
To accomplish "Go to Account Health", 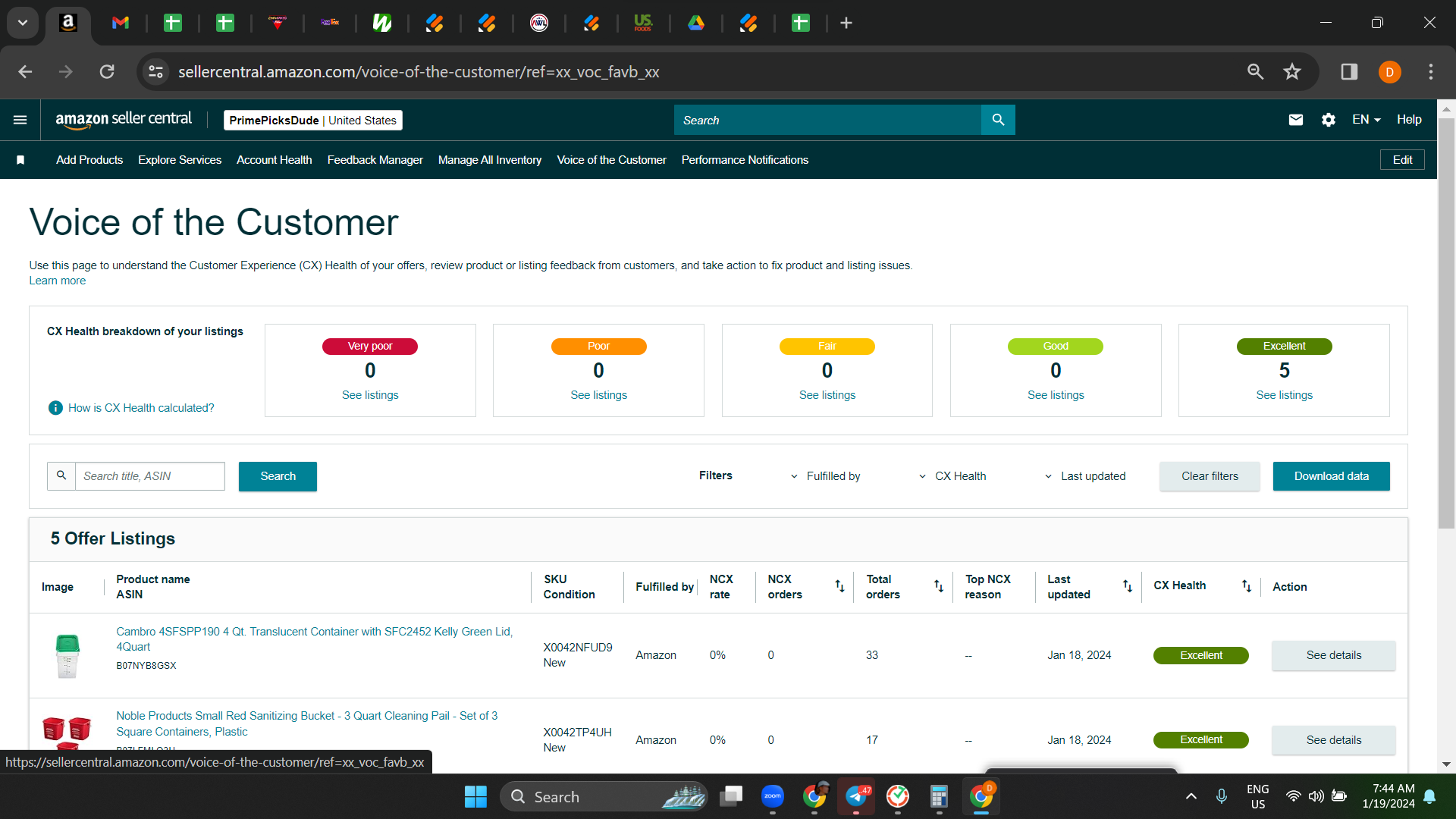I will coord(275,160).
